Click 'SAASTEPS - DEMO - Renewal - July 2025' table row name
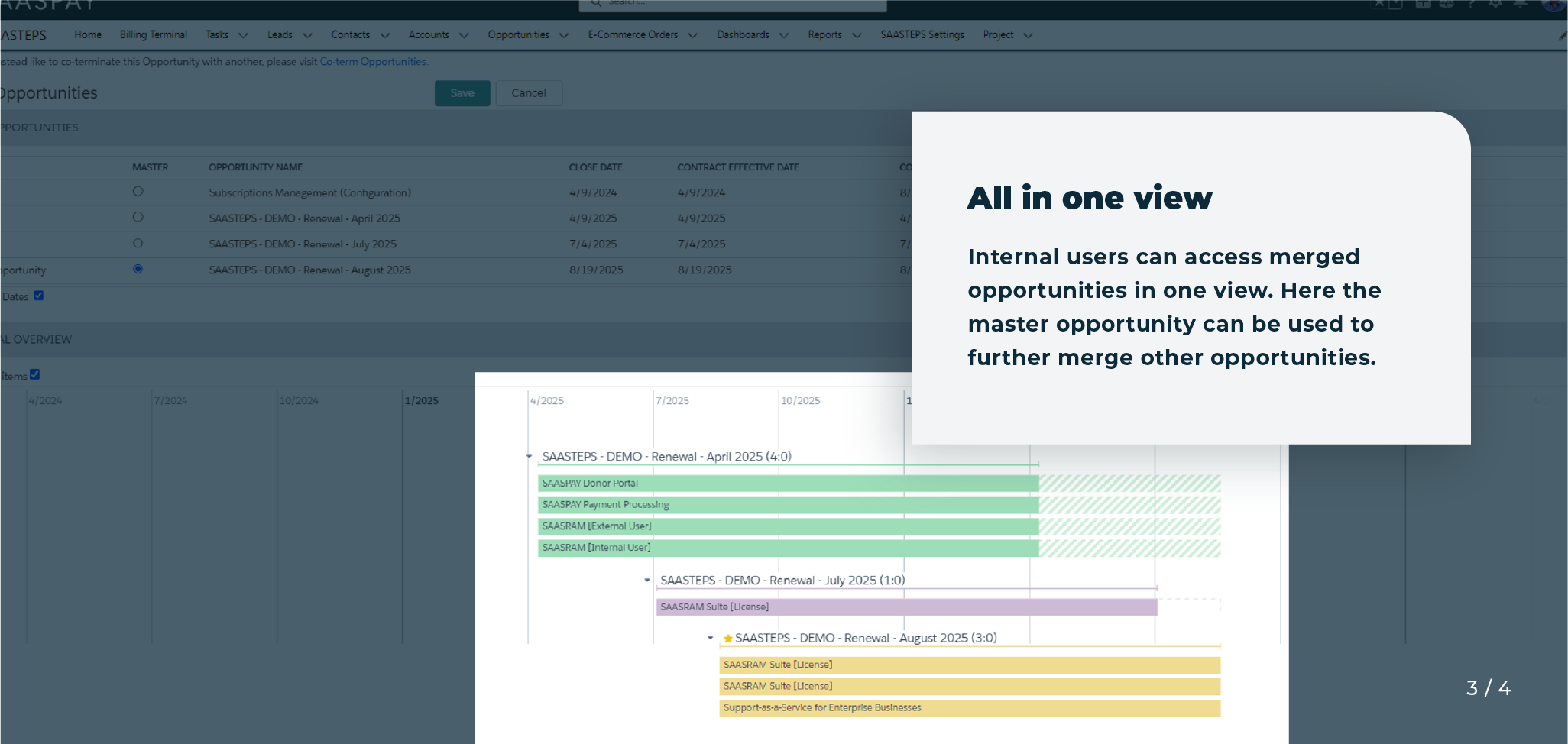 303,244
